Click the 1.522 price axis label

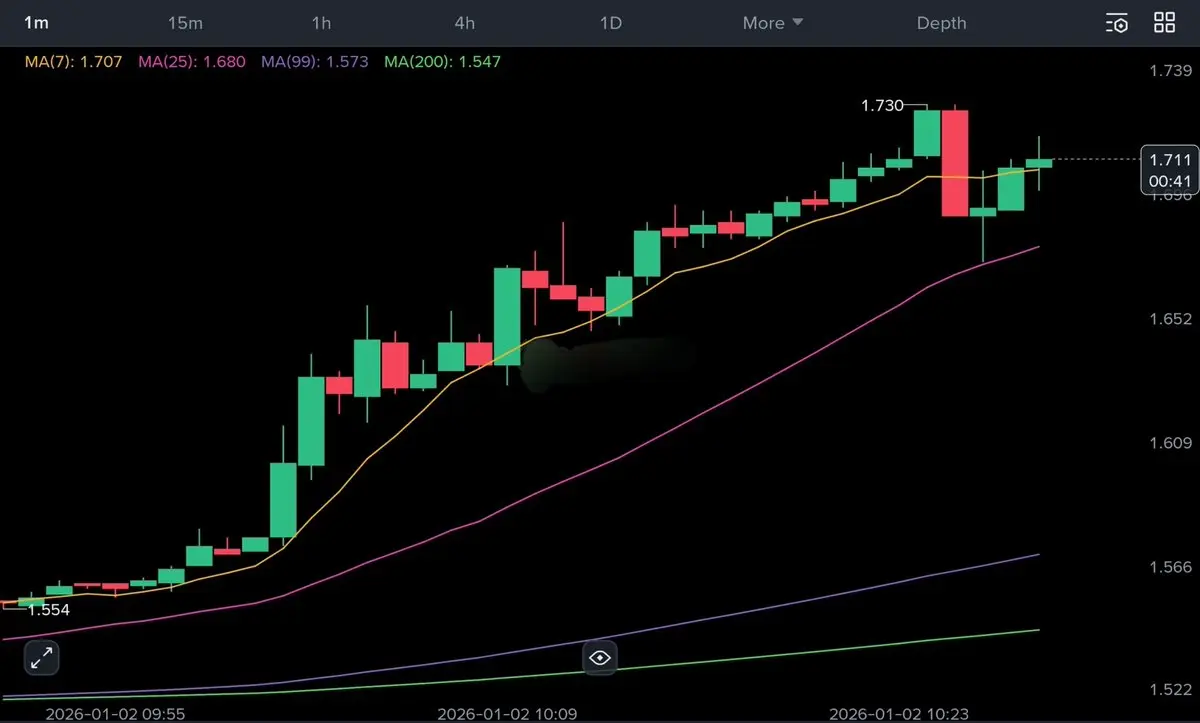point(1171,691)
